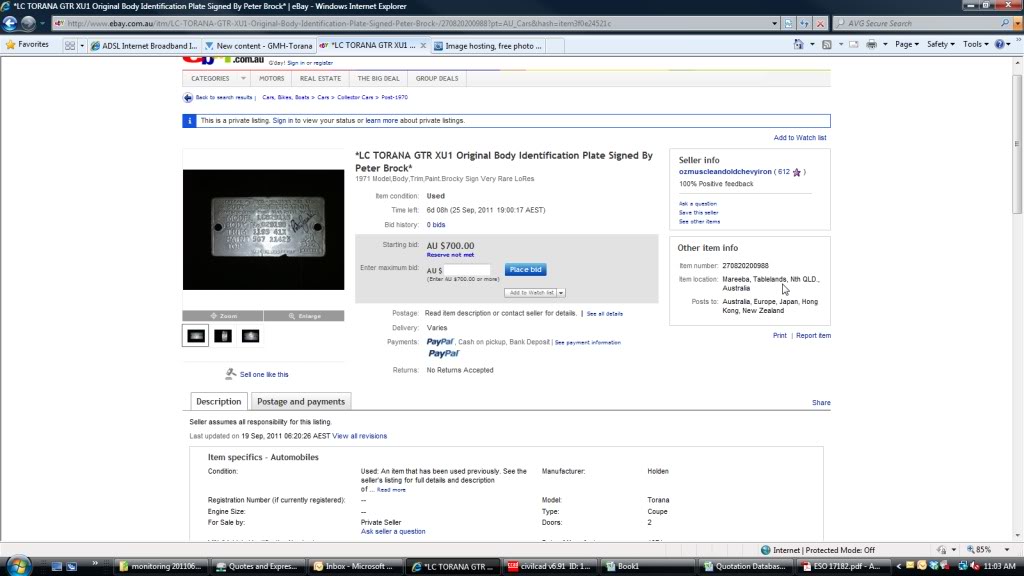This screenshot has height=576, width=1024.
Task: Click the Report item link
Action: click(813, 336)
